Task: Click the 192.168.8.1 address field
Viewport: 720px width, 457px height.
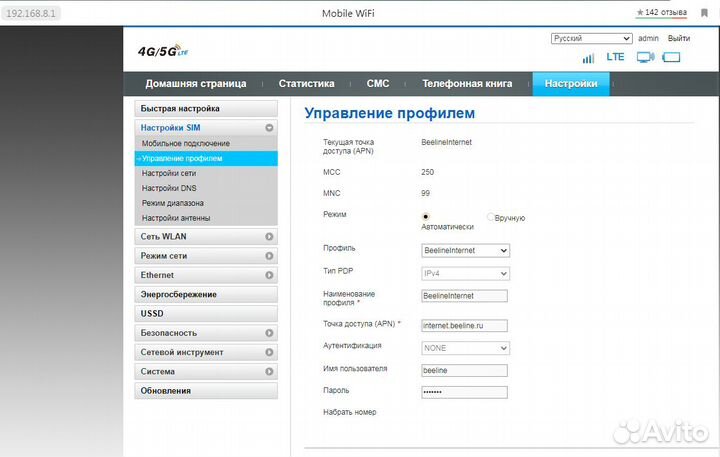Action: point(31,13)
